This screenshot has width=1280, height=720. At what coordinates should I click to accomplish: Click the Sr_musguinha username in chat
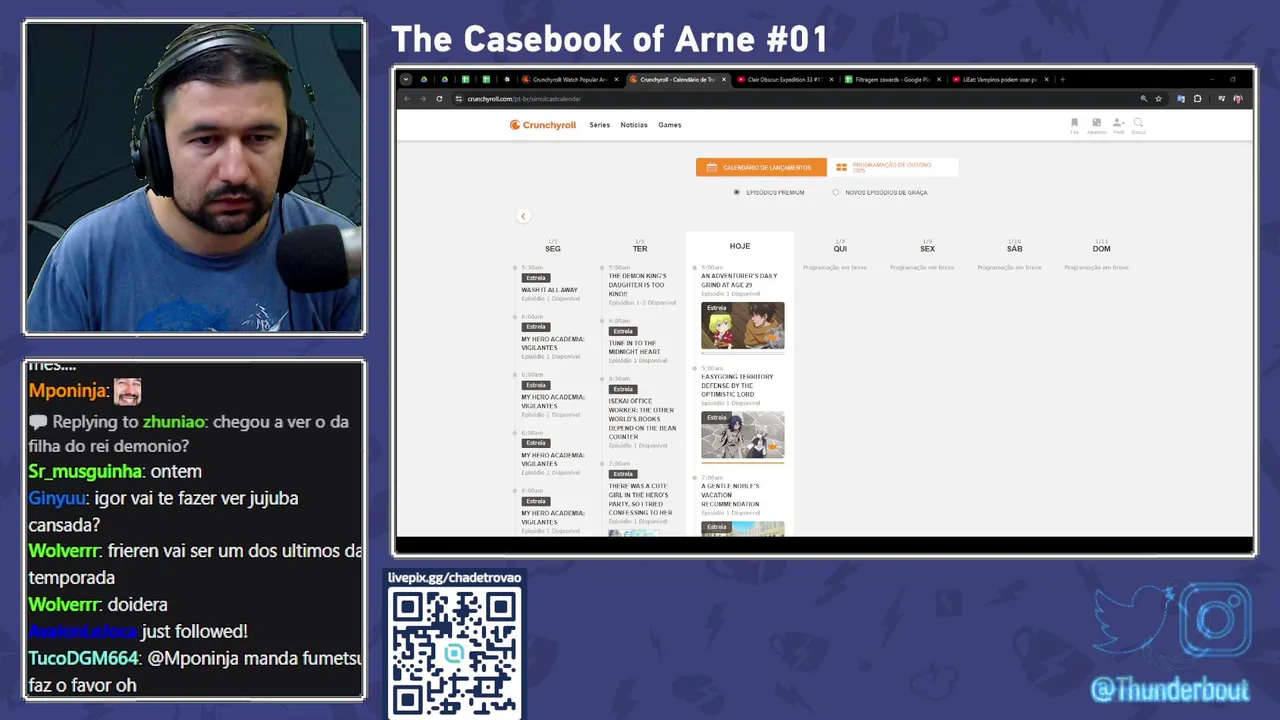(x=86, y=471)
